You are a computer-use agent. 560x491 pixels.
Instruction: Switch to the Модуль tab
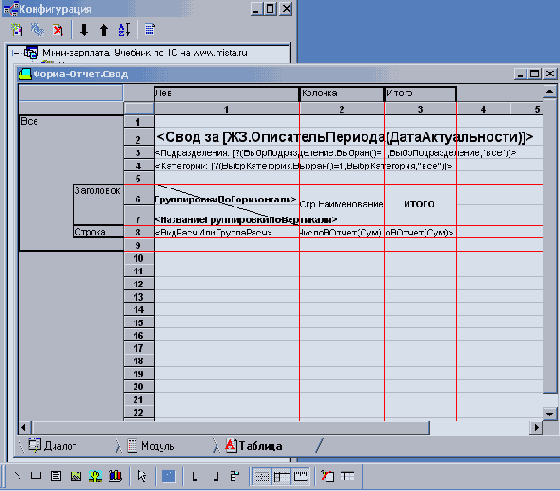coord(151,446)
